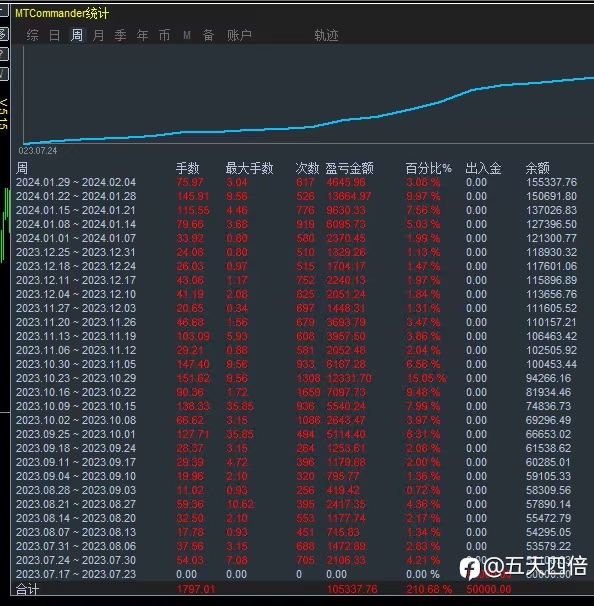The height and width of the screenshot is (606, 594).
Task: Select week row 2023.09.18 ~ 2023.09.24
Action: 296,448
